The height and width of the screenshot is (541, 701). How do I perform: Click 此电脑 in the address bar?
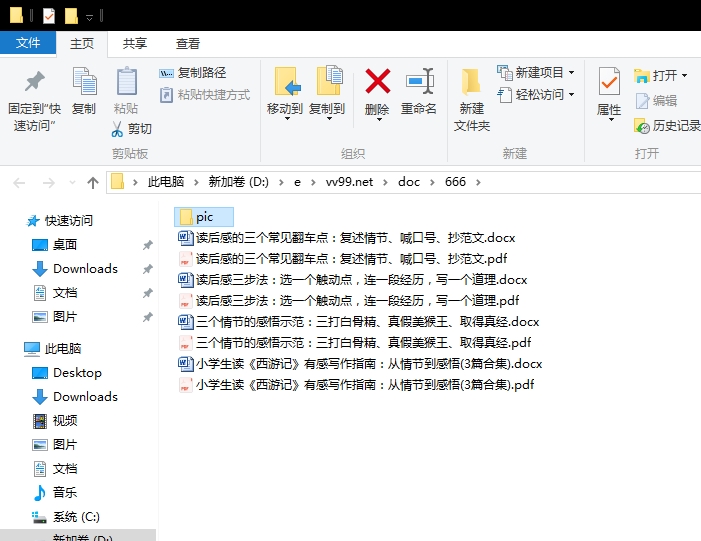click(x=166, y=182)
